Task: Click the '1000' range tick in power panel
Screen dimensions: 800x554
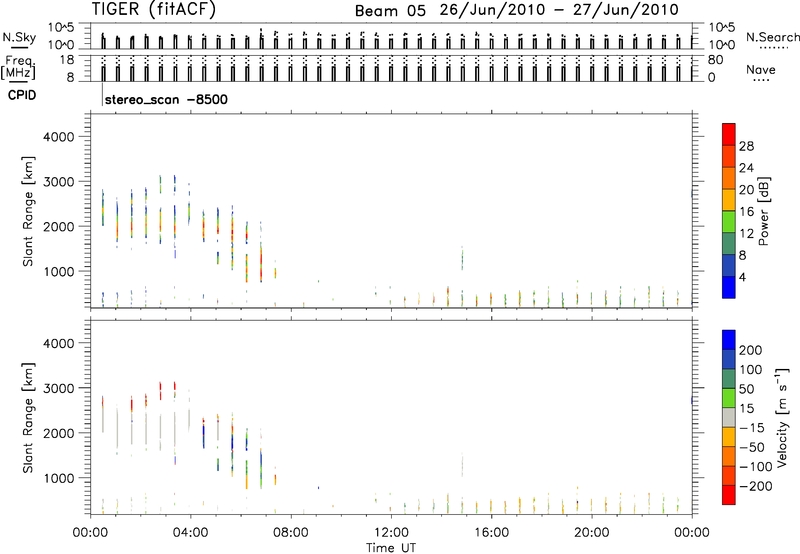Action: (x=59, y=271)
